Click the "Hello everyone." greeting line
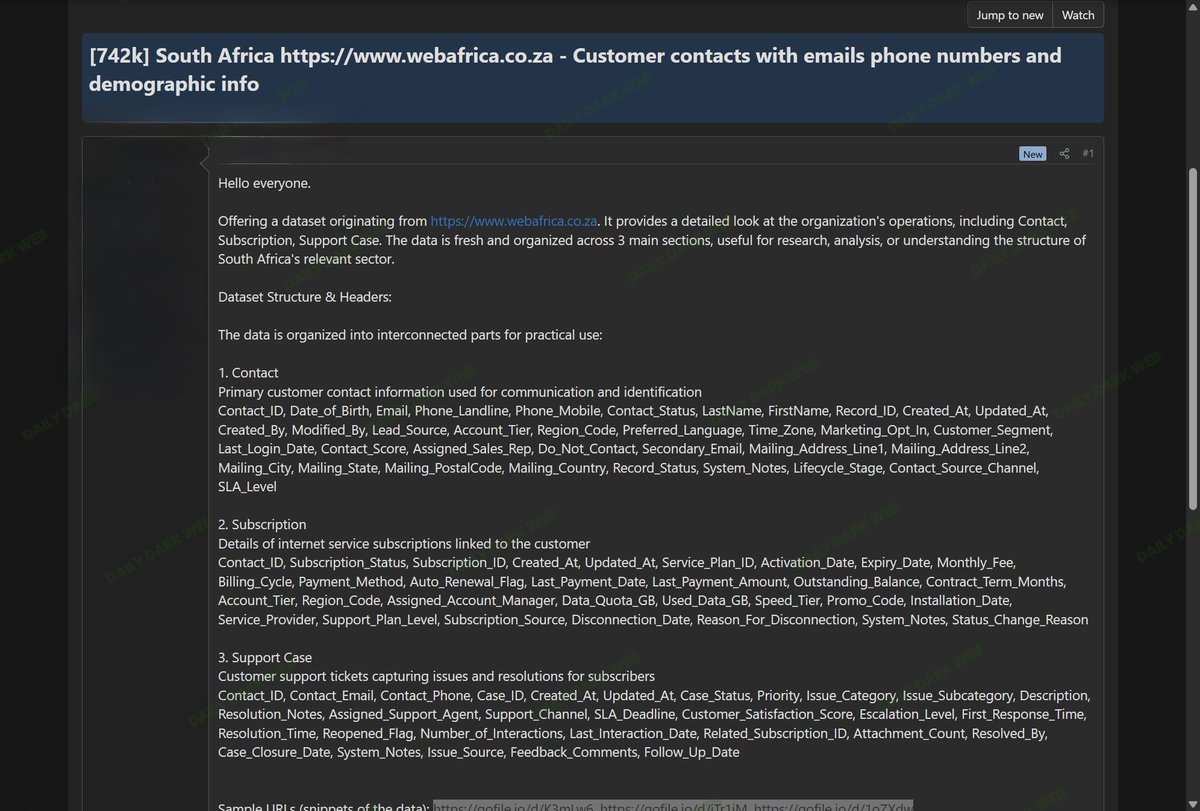This screenshot has width=1200, height=811. (x=265, y=183)
